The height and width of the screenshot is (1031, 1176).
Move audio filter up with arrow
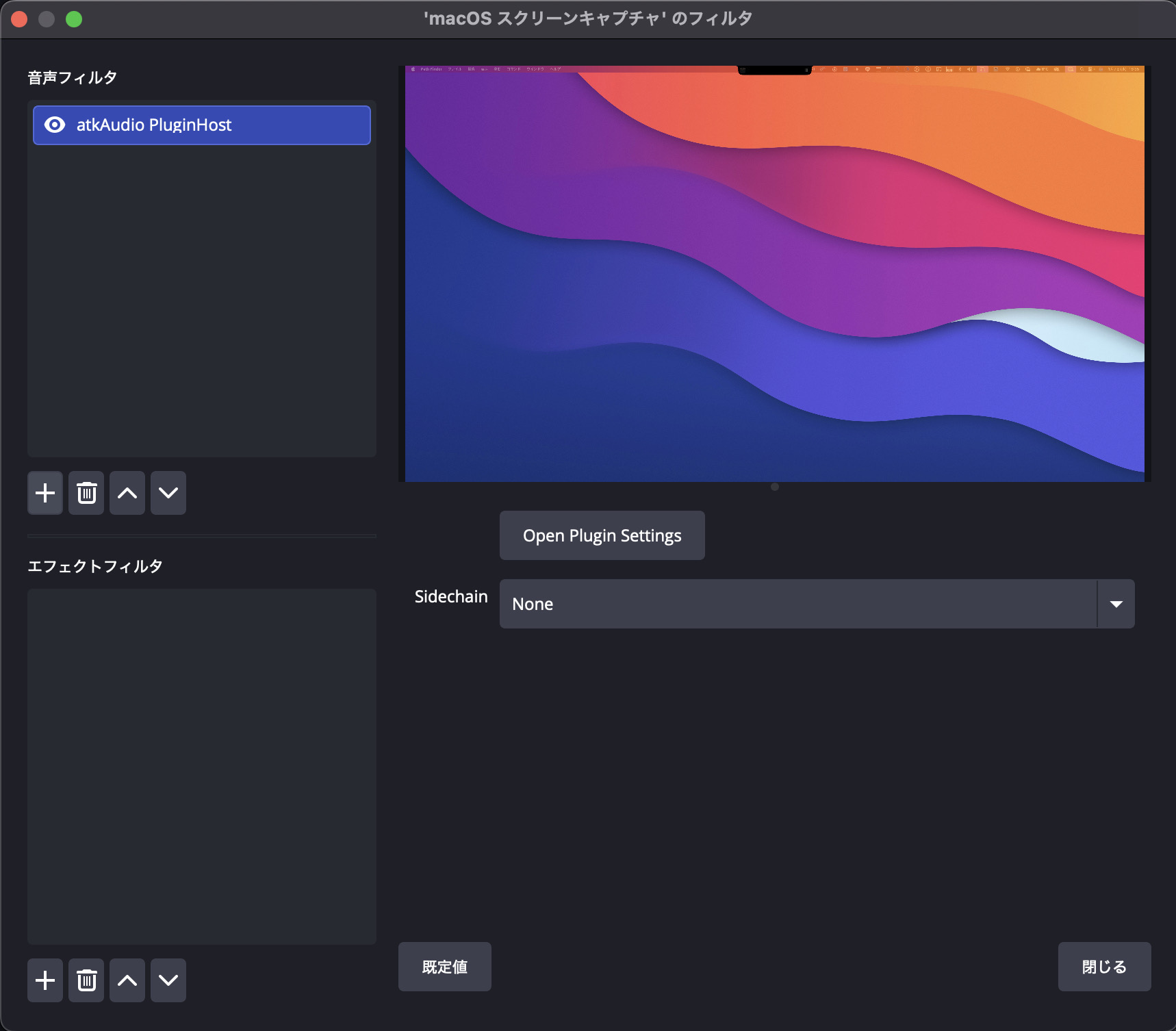coord(127,493)
